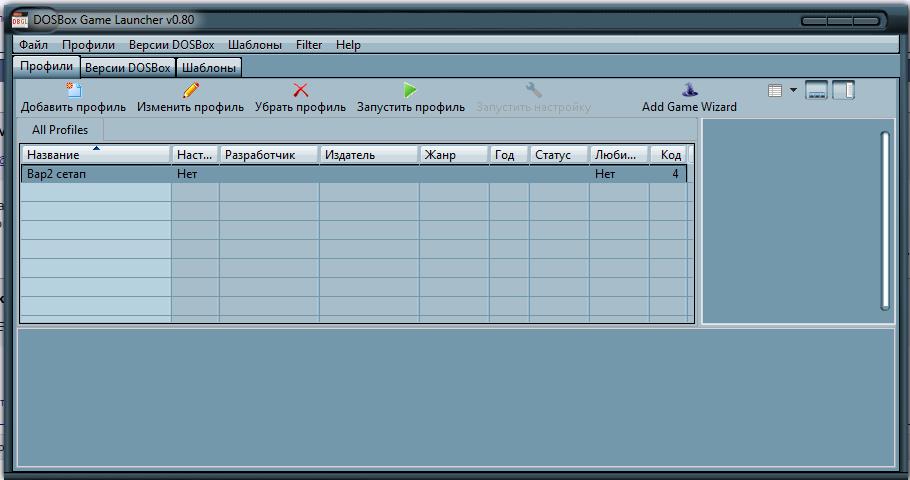Click the Нет value under Наст... column
This screenshot has width=910, height=480.
coord(187,174)
